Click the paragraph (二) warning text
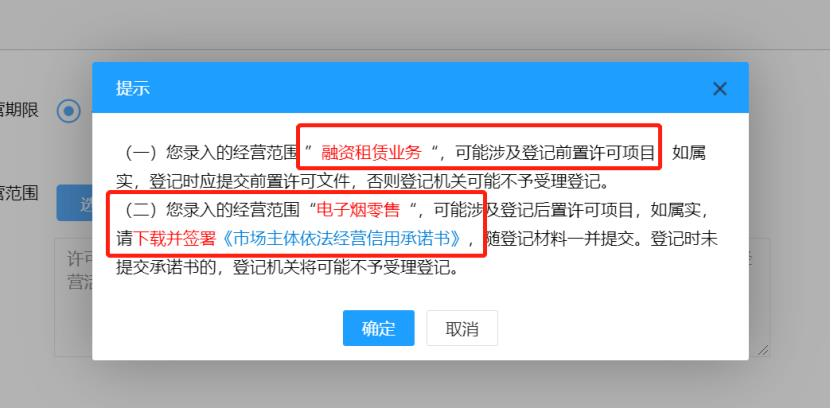The height and width of the screenshot is (409, 831). click(x=417, y=239)
